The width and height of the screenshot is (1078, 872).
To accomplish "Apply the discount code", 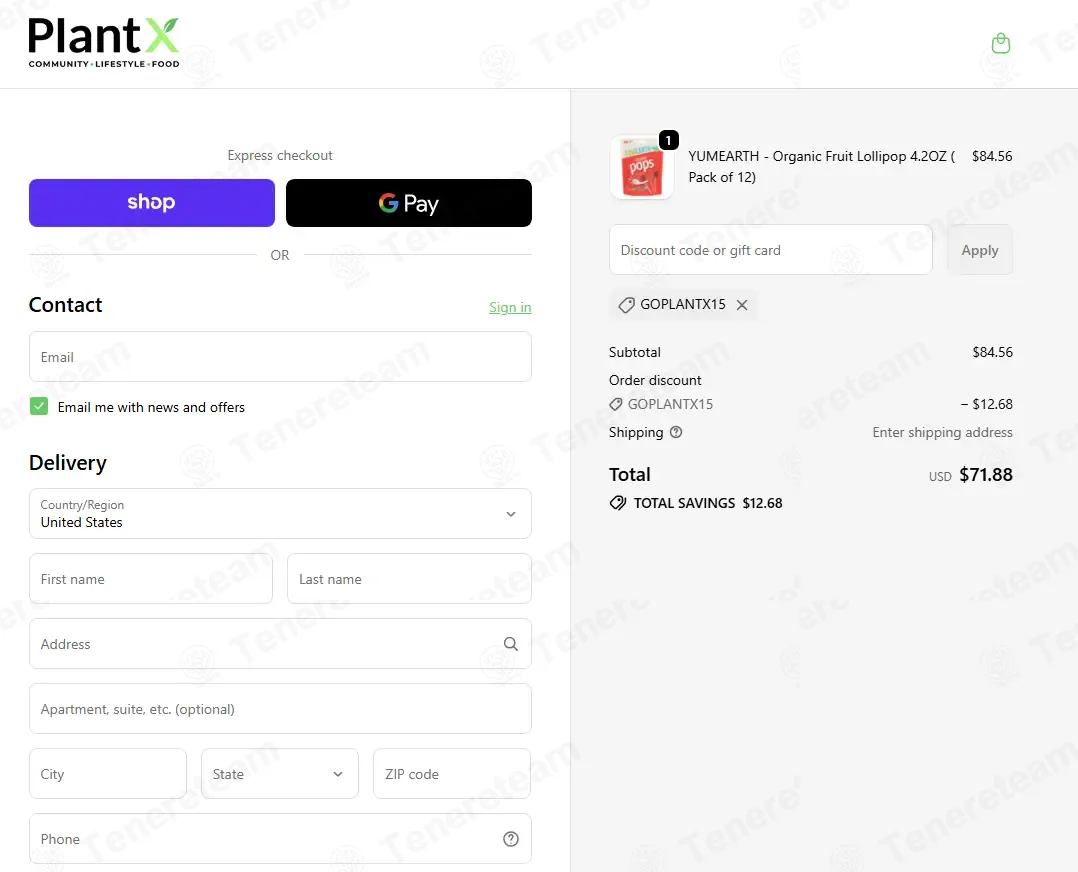I will [x=980, y=250].
